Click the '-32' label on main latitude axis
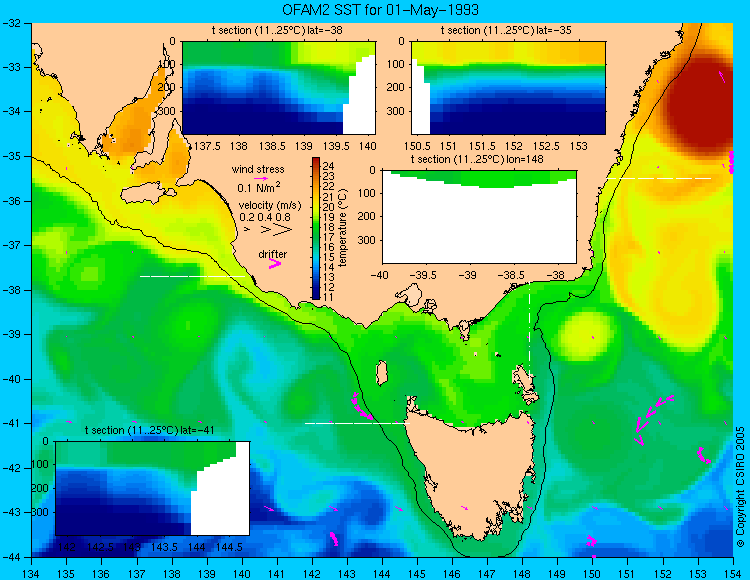 [11, 23]
